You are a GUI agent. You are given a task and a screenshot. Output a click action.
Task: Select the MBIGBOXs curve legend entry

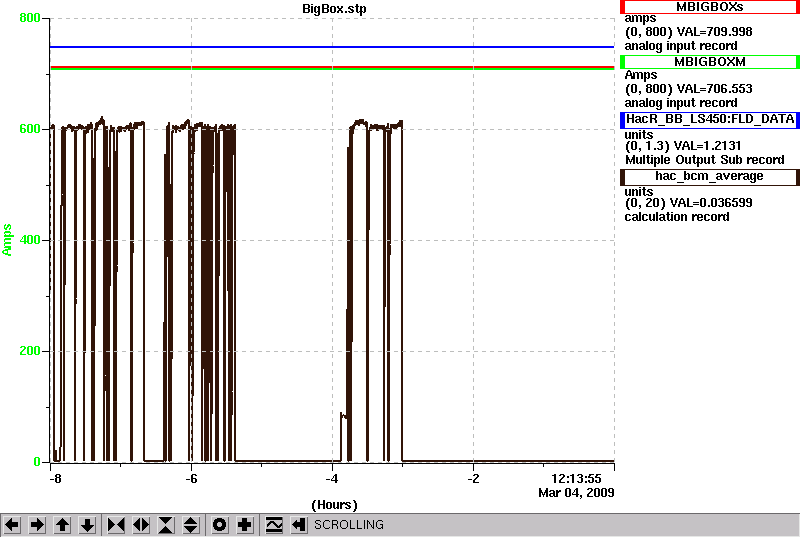tap(710, 7)
